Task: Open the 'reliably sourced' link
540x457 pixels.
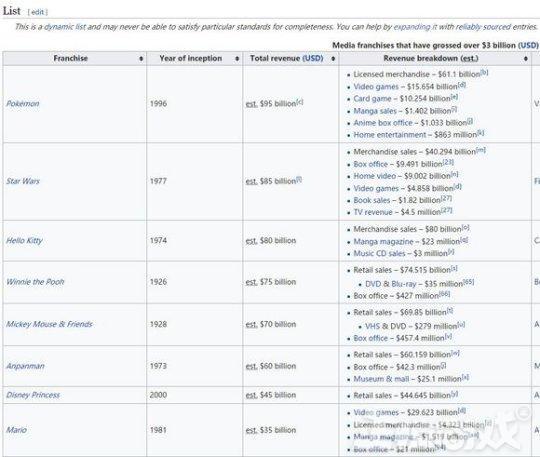Action: coord(483,27)
